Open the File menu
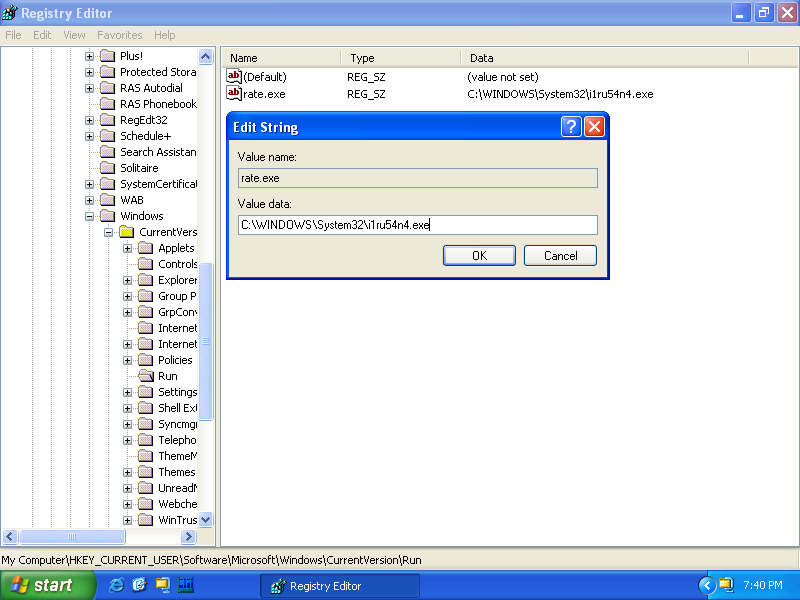 pyautogui.click(x=13, y=35)
